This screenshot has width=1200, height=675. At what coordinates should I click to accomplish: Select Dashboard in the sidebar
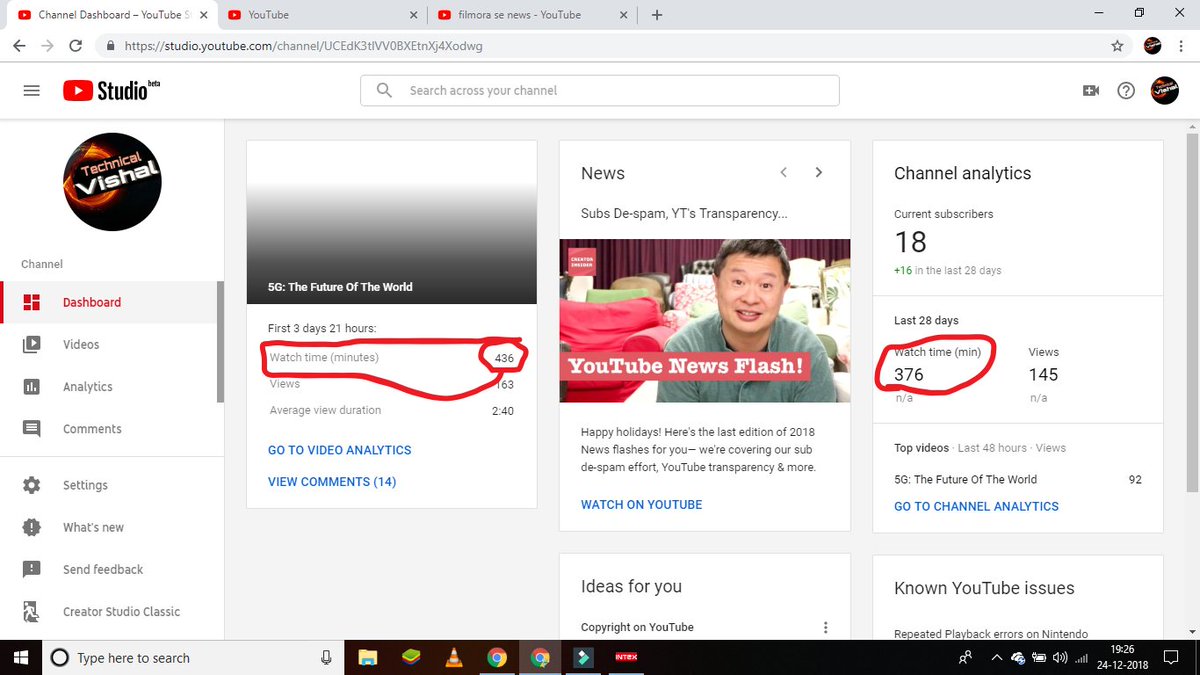(x=109, y=302)
